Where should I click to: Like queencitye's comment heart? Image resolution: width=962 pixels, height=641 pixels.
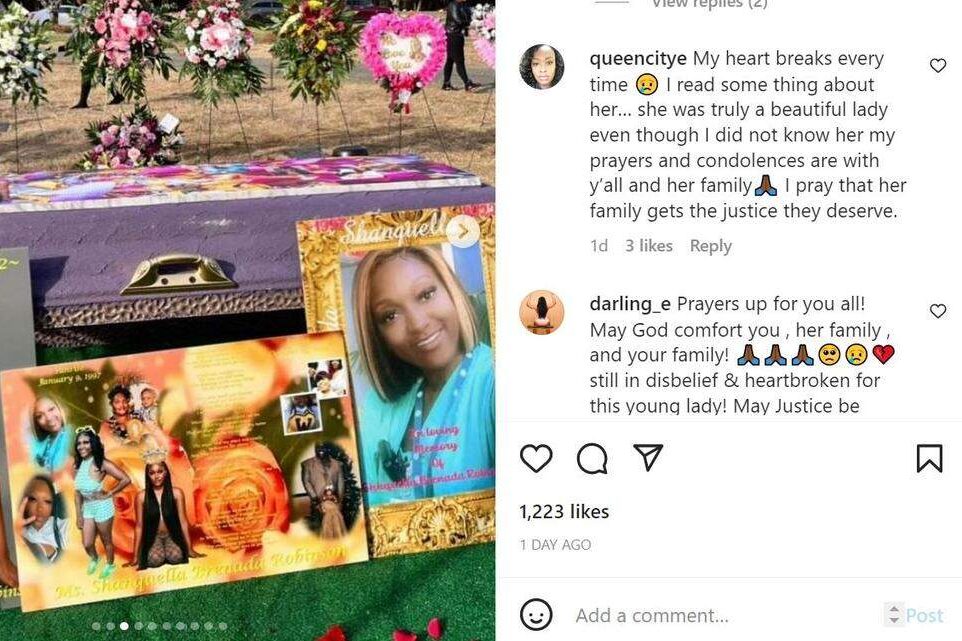click(x=937, y=65)
